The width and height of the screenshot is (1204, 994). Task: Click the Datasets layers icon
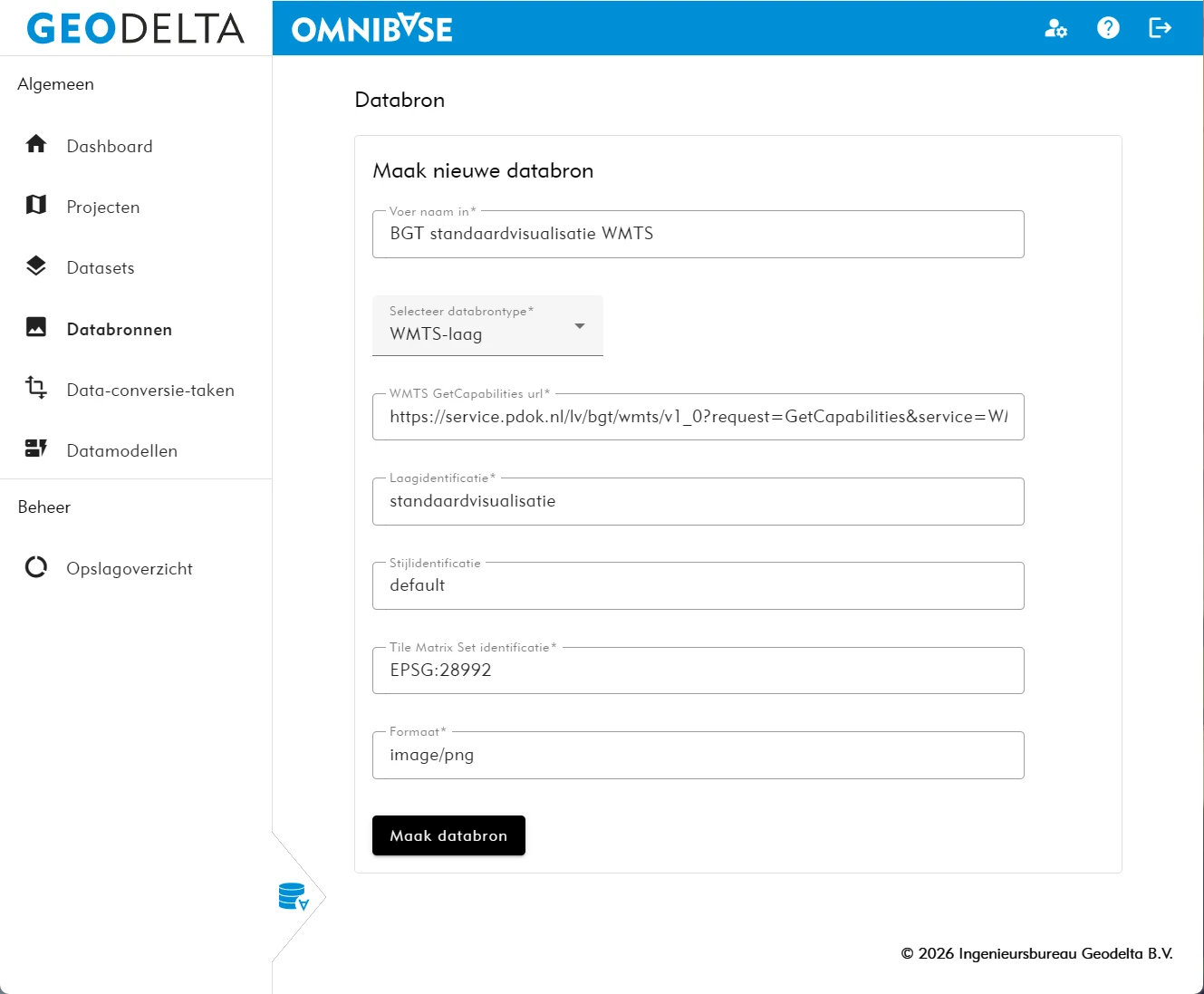click(x=36, y=266)
